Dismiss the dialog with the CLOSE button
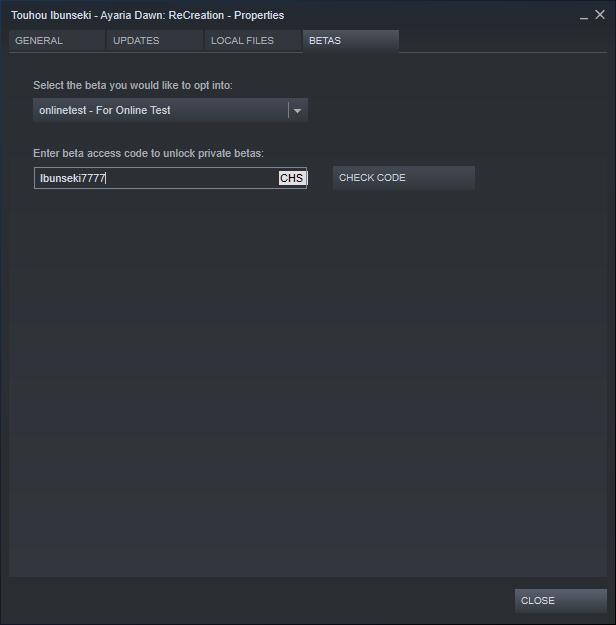The width and height of the screenshot is (616, 625). click(x=561, y=600)
